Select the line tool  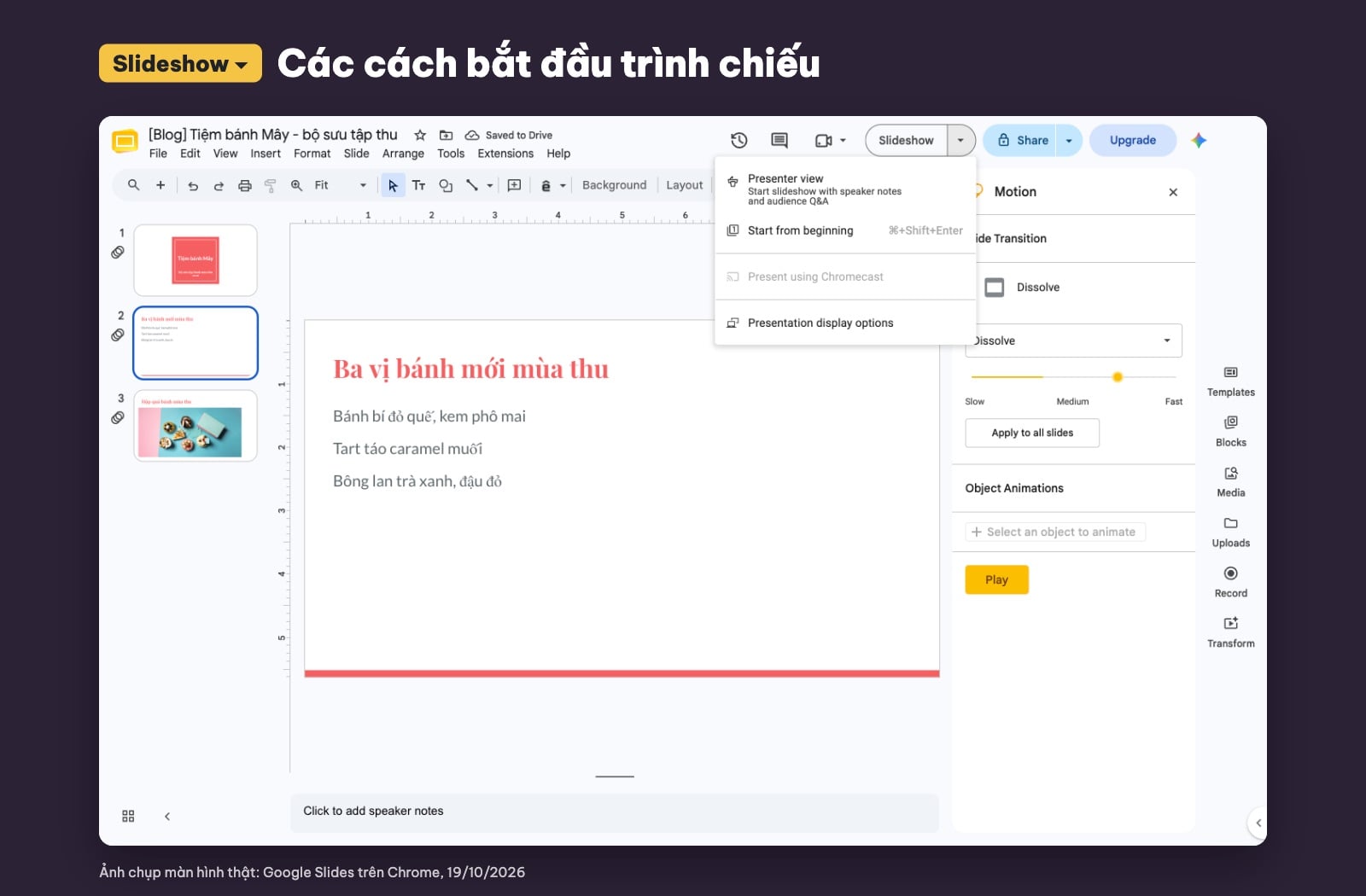[x=471, y=185]
